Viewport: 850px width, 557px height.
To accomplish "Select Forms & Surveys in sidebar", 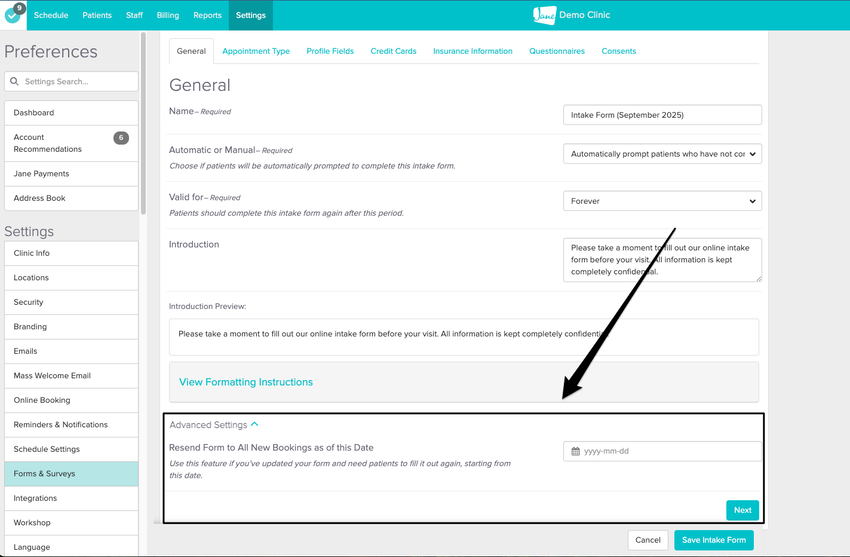I will pos(71,474).
